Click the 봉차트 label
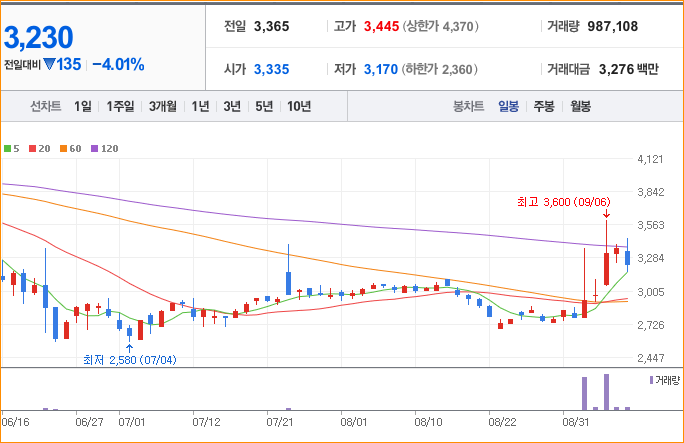Image resolution: width=684 pixels, height=443 pixels. click(469, 106)
